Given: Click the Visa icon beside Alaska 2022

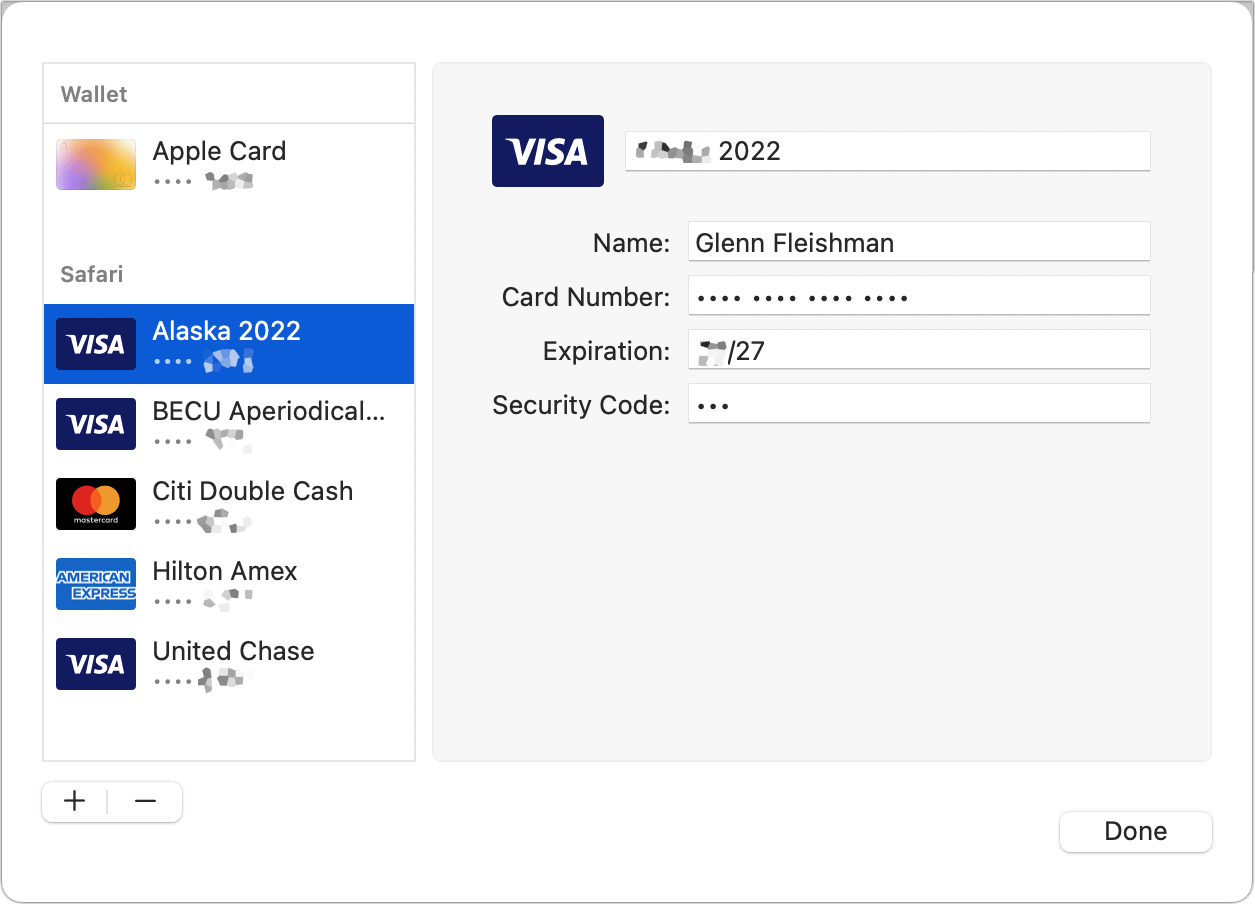Looking at the screenshot, I should point(95,343).
